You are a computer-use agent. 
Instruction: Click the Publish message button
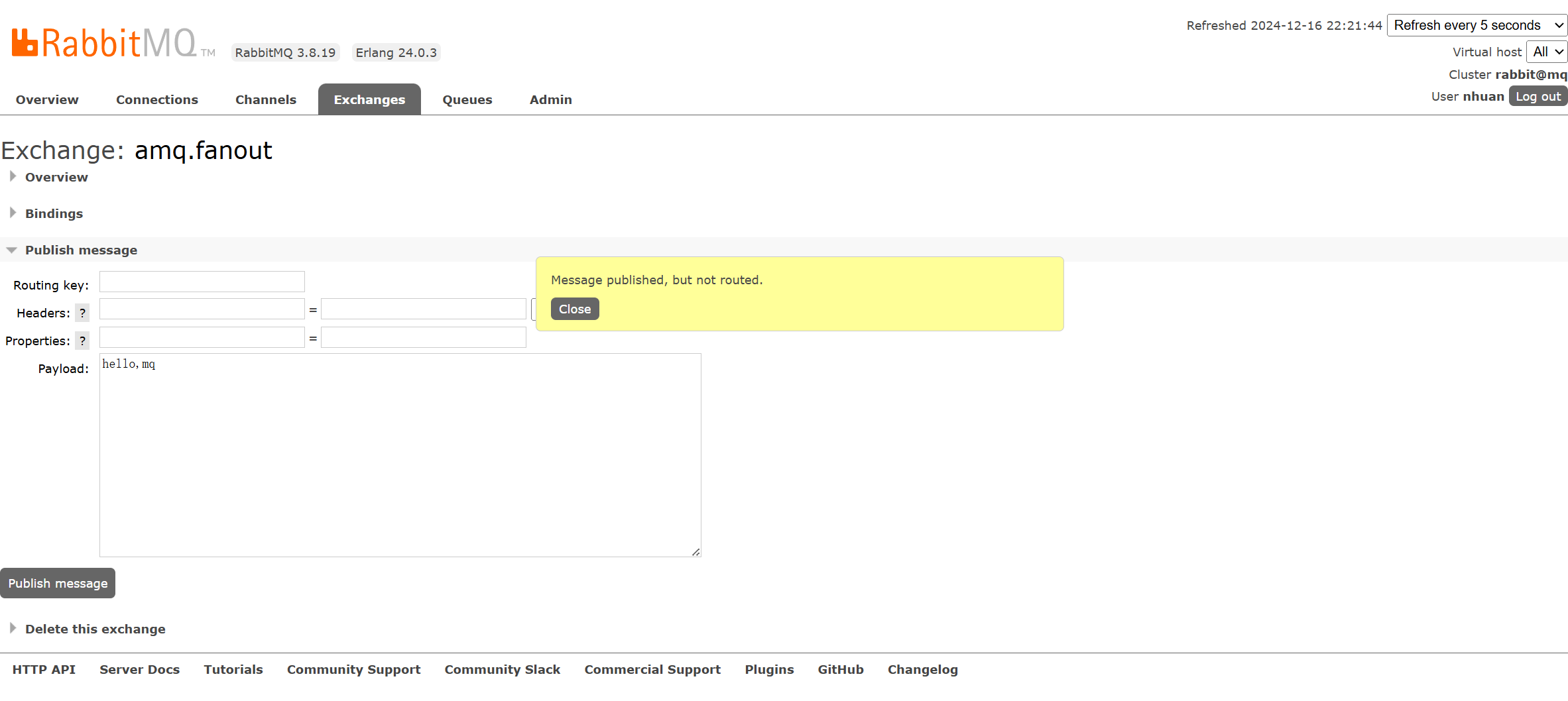tap(58, 583)
